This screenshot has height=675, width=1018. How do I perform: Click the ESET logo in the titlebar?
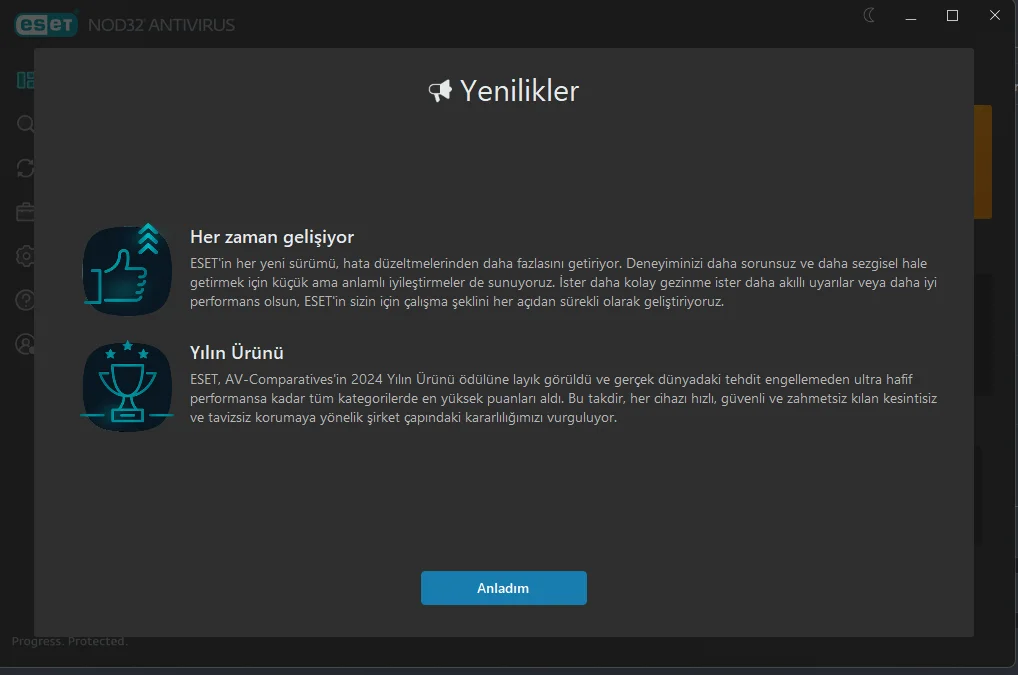[x=45, y=23]
